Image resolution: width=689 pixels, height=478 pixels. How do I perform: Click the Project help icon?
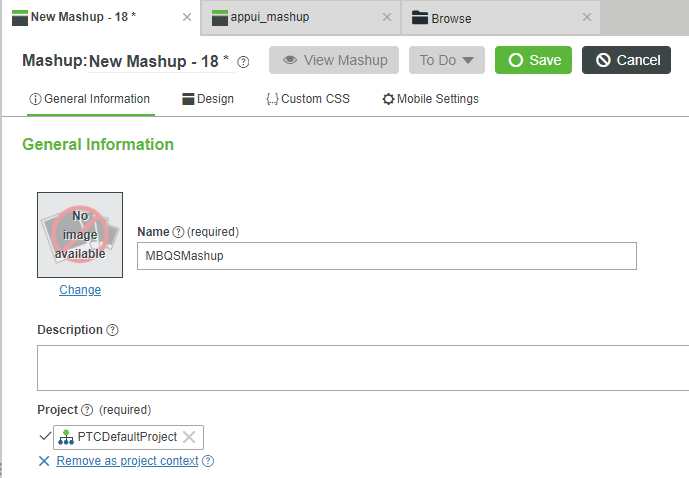[87, 410]
